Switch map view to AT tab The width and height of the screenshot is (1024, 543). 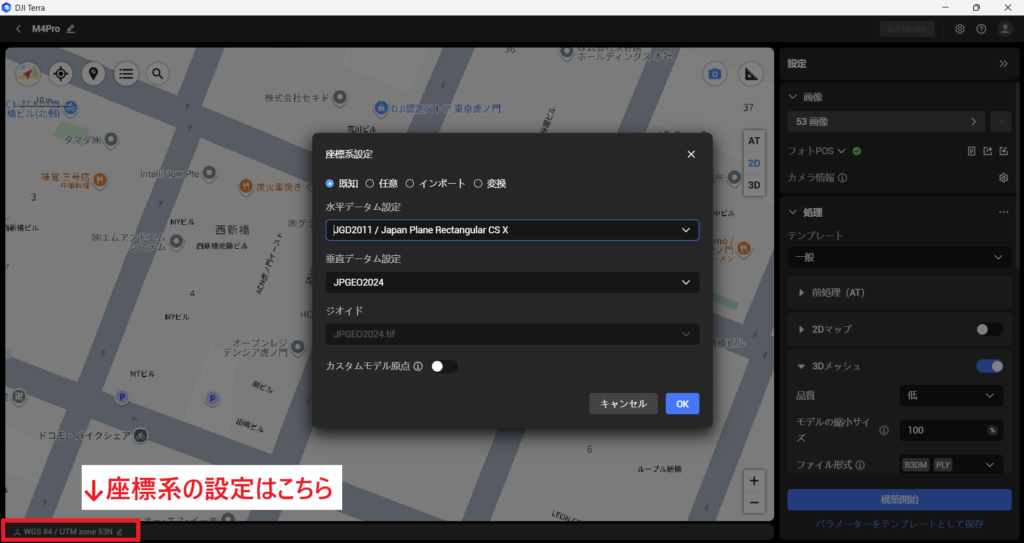[754, 141]
